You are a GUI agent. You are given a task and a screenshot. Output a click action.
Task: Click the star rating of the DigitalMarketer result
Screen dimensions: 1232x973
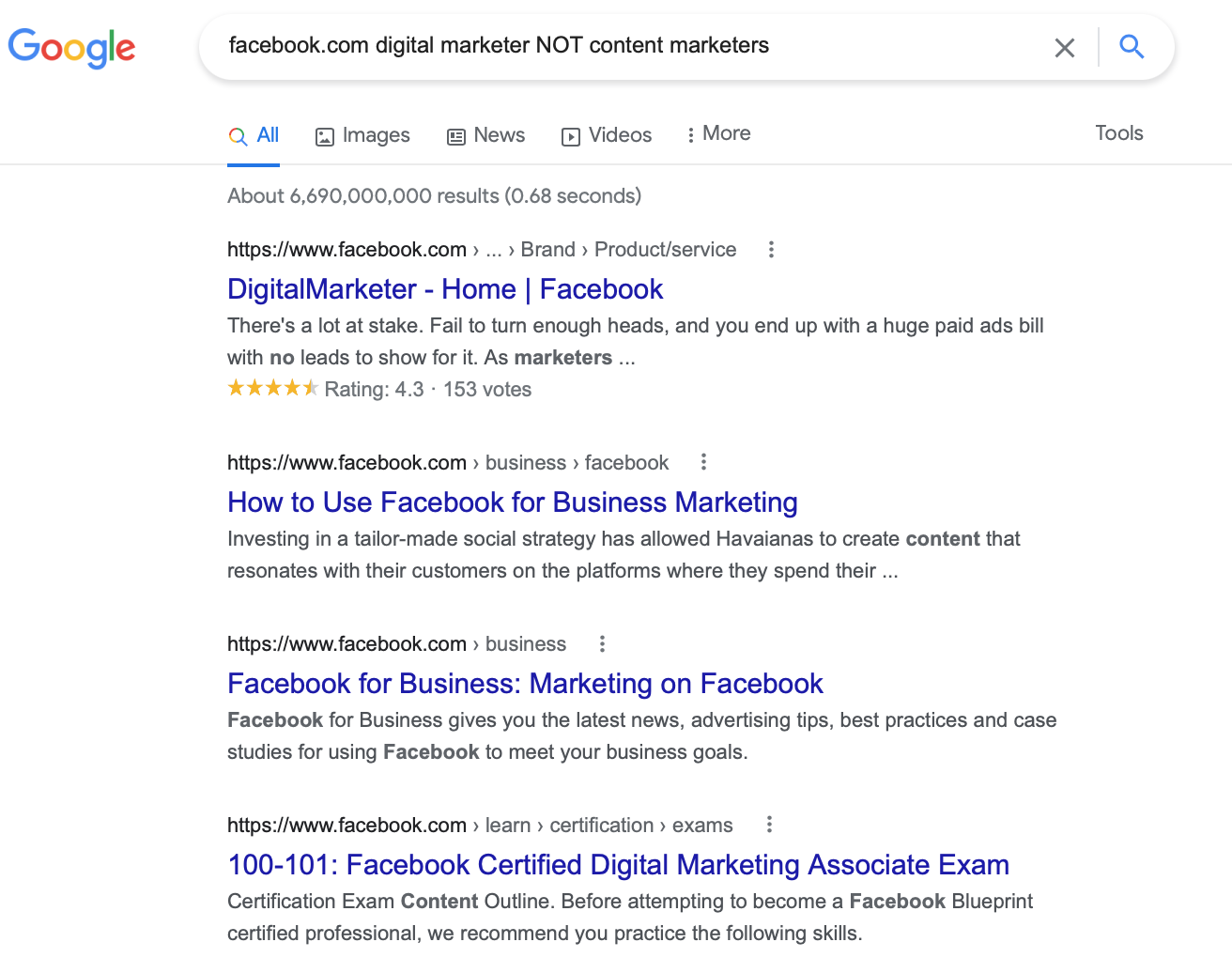(272, 389)
